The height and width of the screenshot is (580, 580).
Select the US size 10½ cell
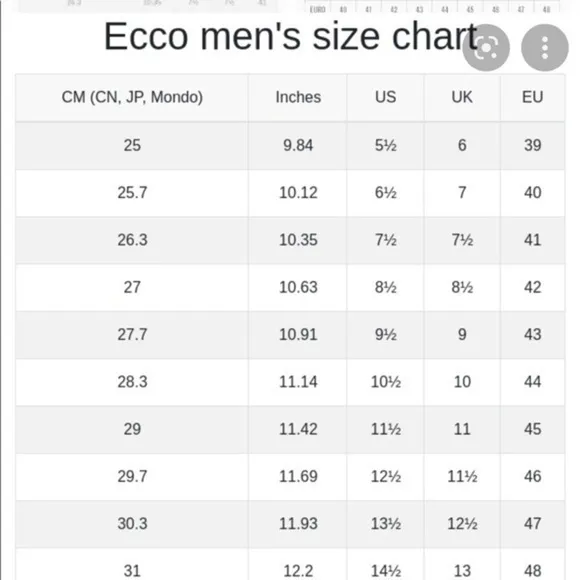pyautogui.click(x=385, y=382)
